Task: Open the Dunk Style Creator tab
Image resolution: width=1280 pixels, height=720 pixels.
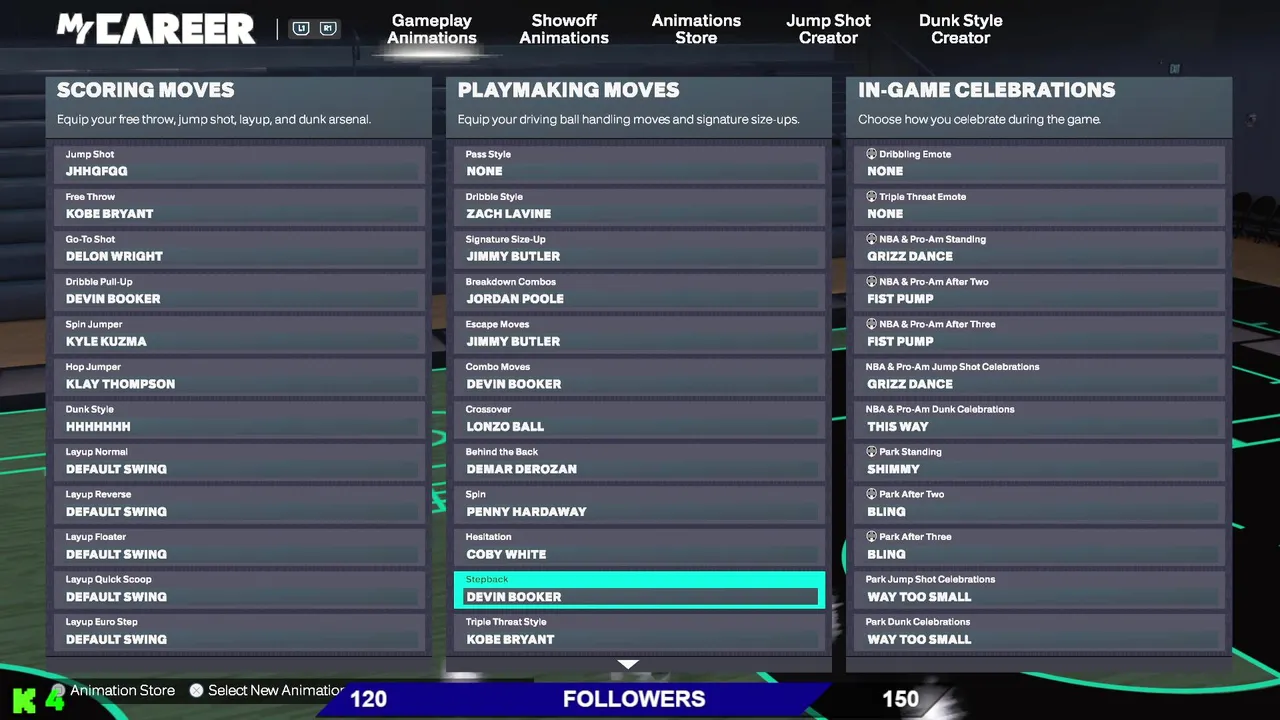Action: (x=960, y=29)
